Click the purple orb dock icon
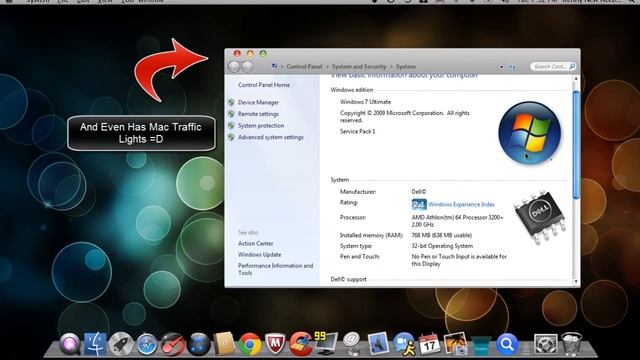The height and width of the screenshot is (360, 640). click(x=70, y=344)
